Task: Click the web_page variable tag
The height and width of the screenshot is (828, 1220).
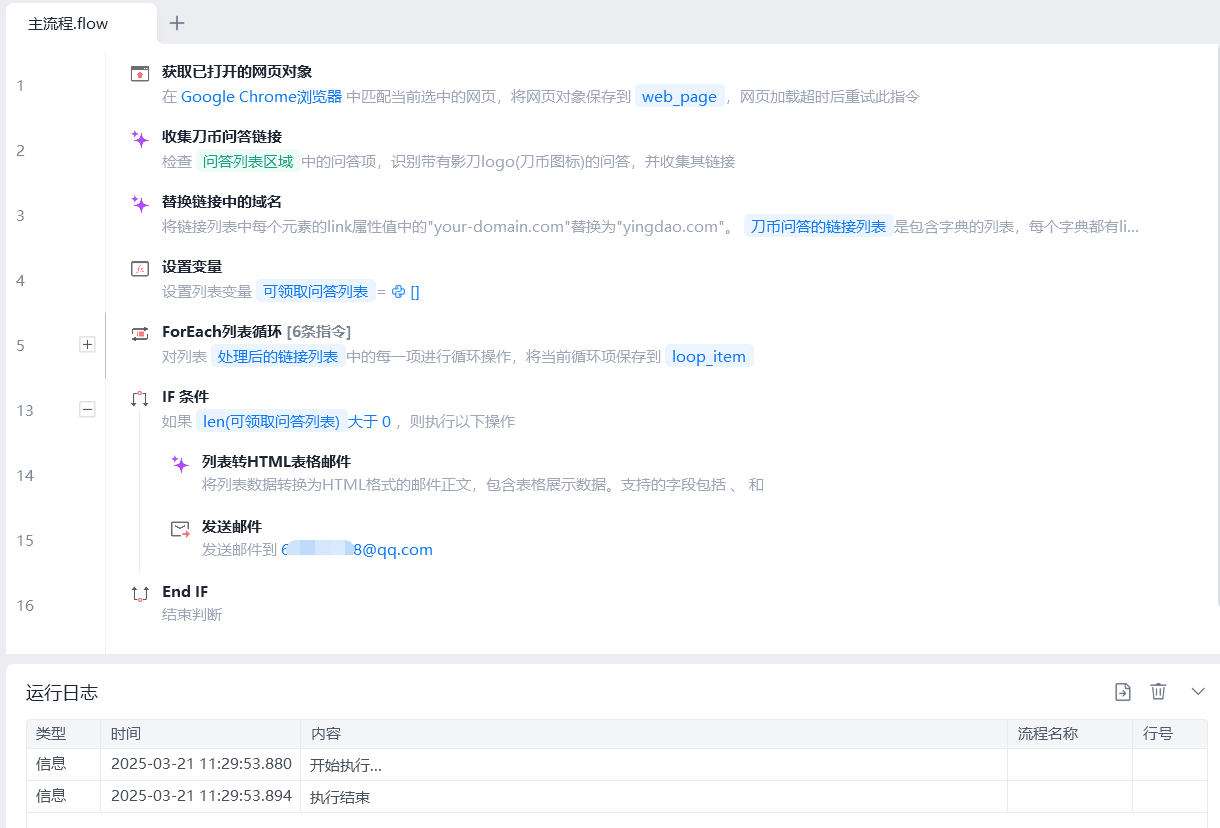Action: [679, 97]
